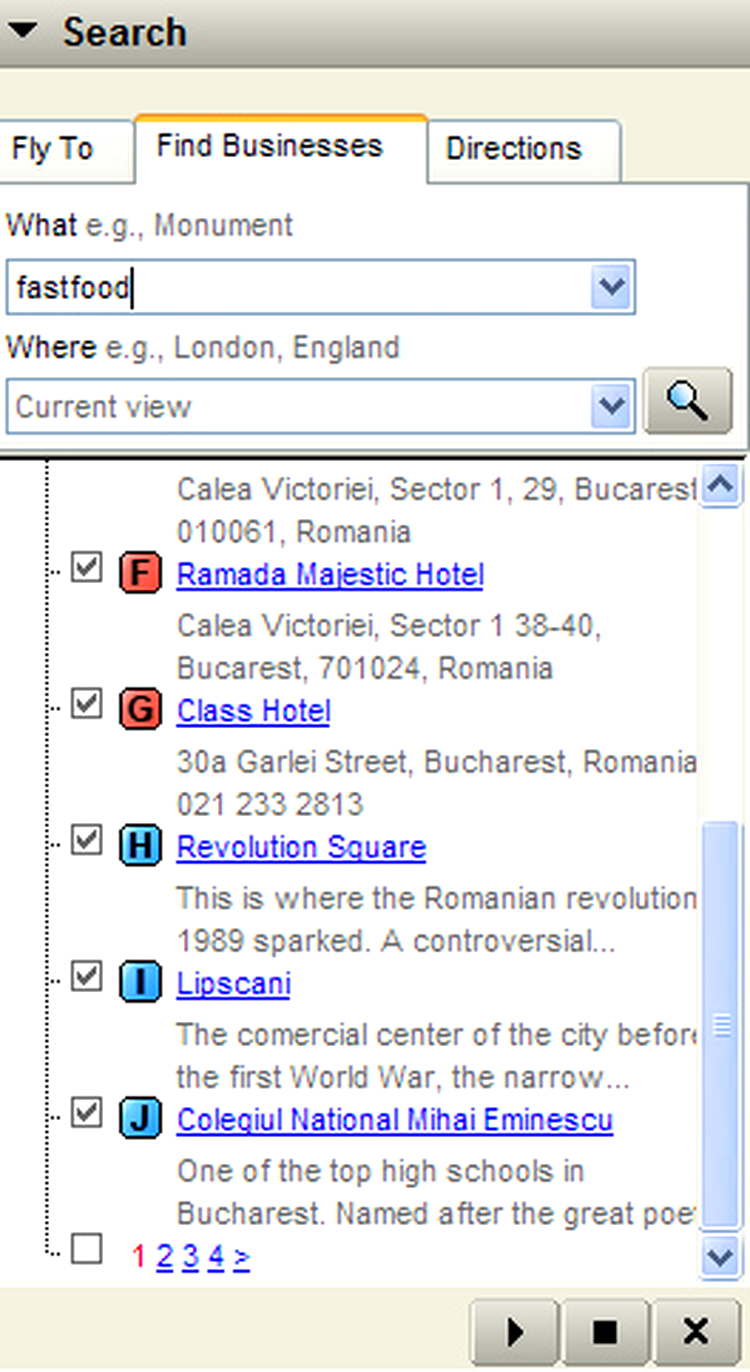Open the Where field dropdown arrow
Viewport: 750px width, 1372px height.
611,407
